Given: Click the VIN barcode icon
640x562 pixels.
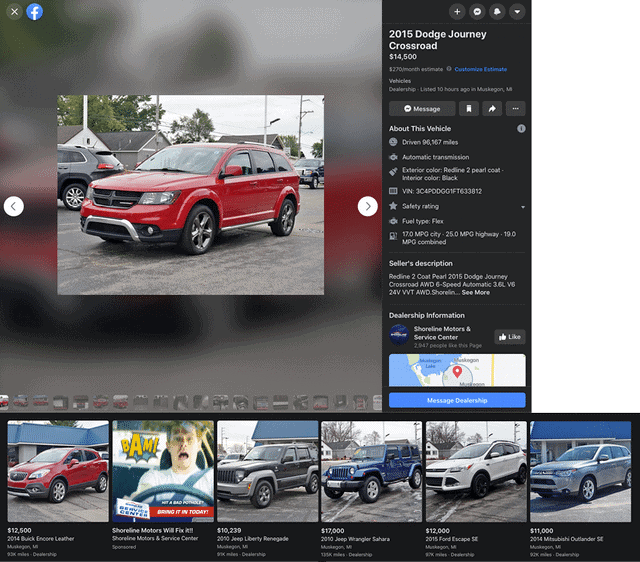Looking at the screenshot, I should point(393,191).
